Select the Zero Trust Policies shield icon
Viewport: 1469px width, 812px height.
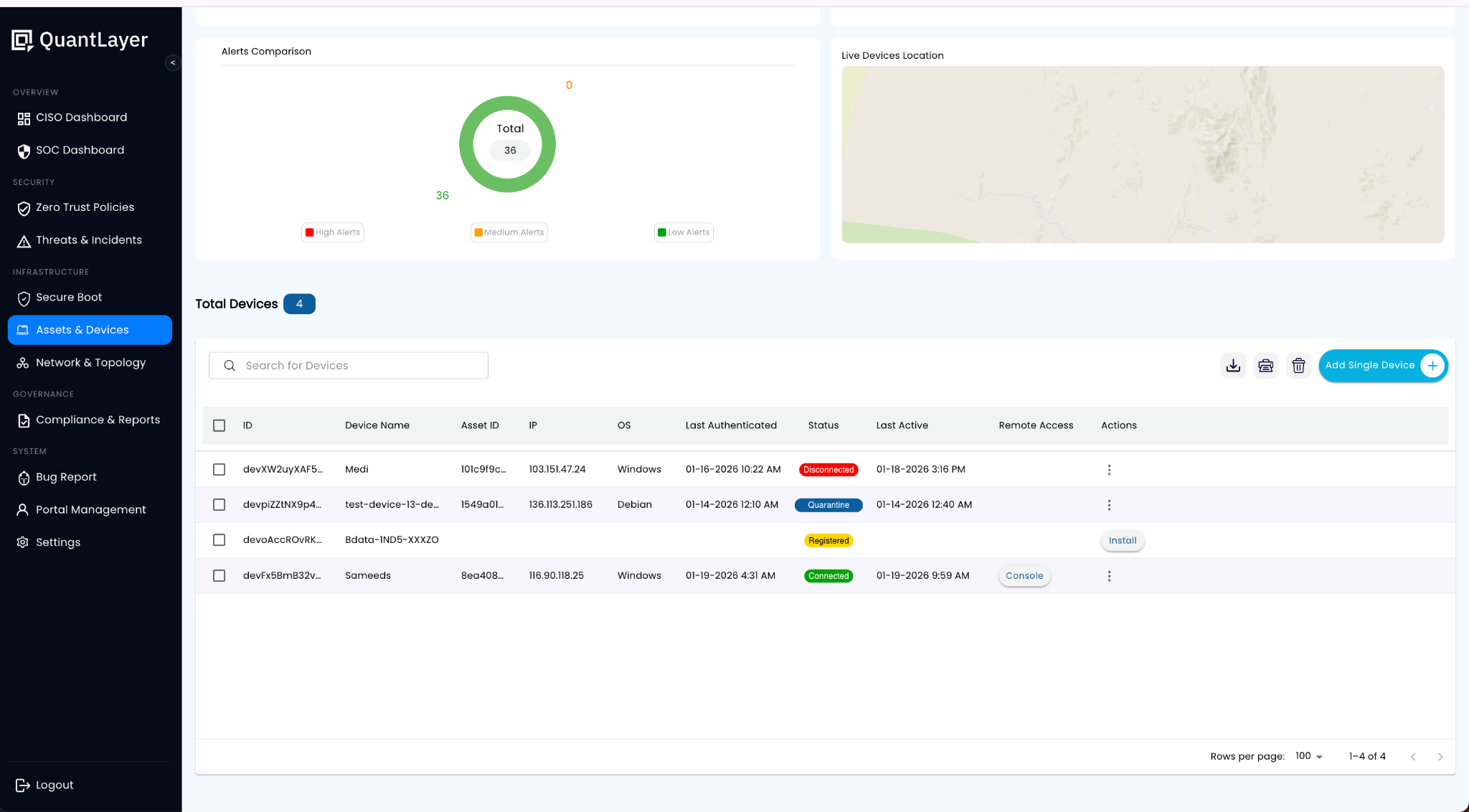pyautogui.click(x=24, y=207)
